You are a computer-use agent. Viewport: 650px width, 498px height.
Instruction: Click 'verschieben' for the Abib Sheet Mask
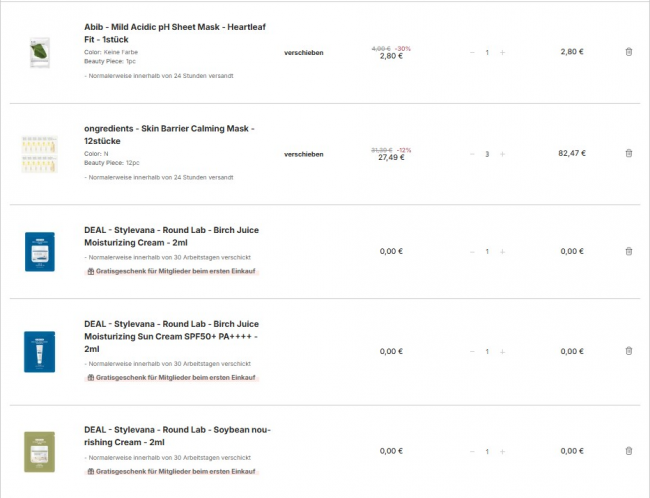pyautogui.click(x=304, y=52)
